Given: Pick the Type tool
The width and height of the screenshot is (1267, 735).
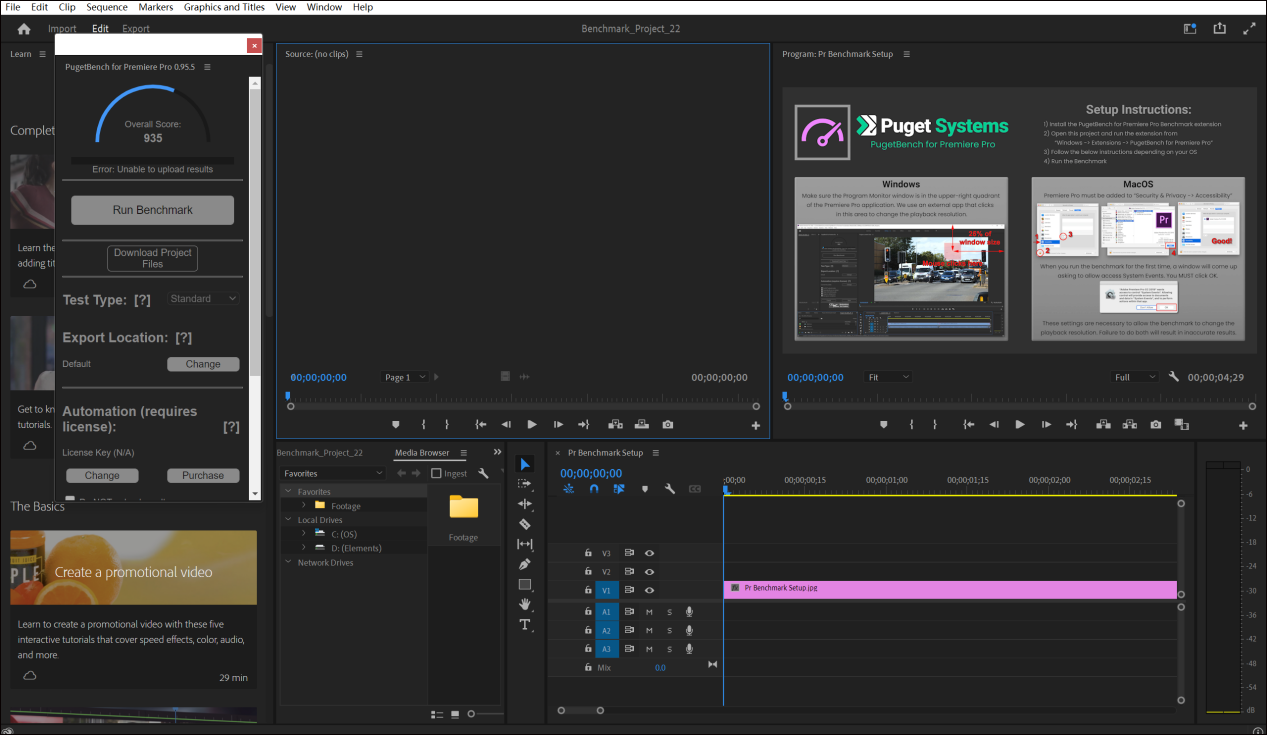Looking at the screenshot, I should pyautogui.click(x=525, y=624).
